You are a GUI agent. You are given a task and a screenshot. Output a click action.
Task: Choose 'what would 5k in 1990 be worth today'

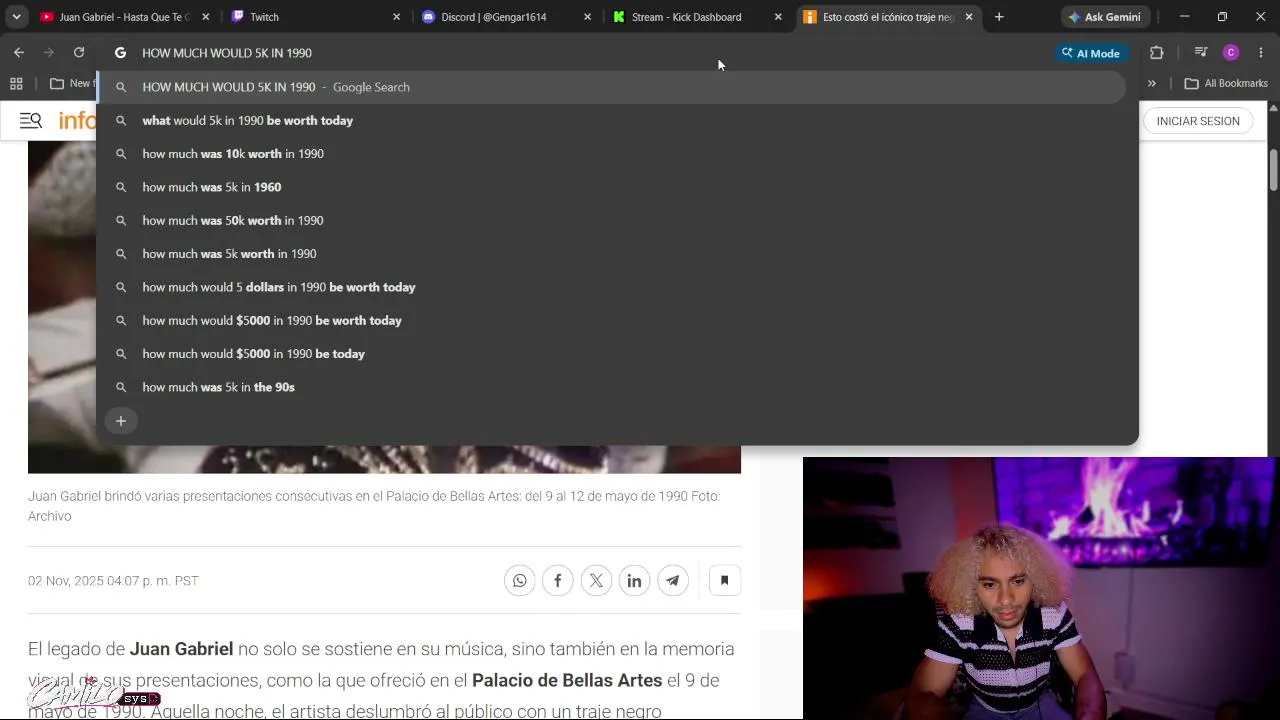(611, 120)
